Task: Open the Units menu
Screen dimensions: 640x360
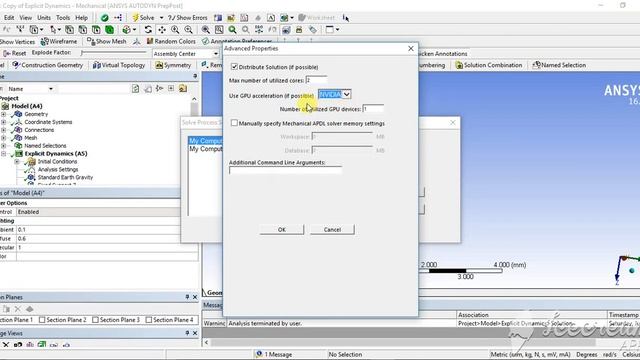Action: click(x=44, y=18)
